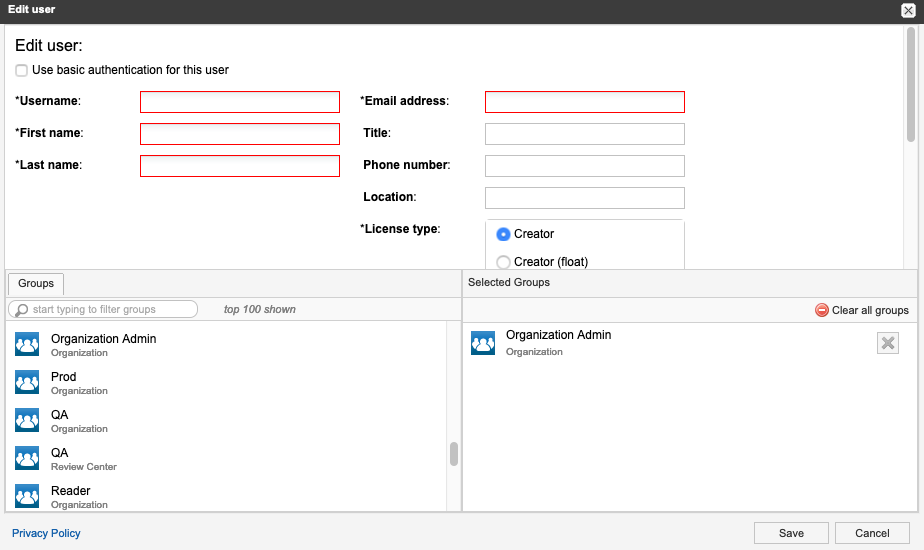Click the main form vertical scrollbar

911,85
